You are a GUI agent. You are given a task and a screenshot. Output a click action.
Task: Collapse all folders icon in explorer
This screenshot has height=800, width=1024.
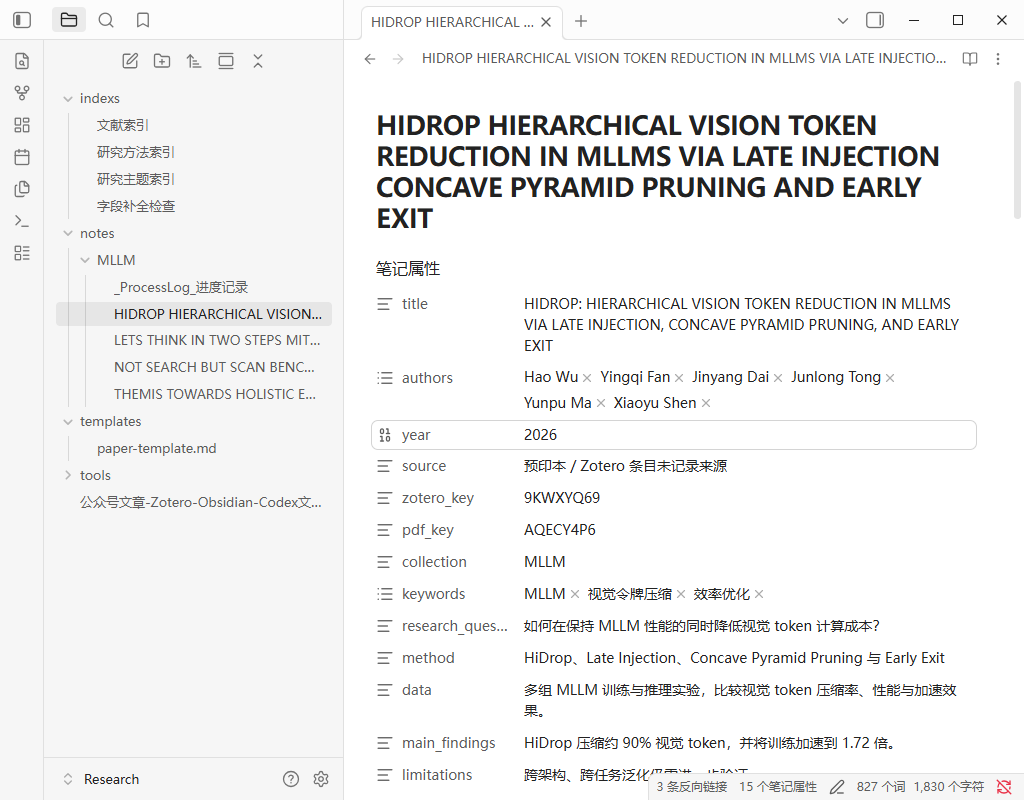click(x=258, y=61)
